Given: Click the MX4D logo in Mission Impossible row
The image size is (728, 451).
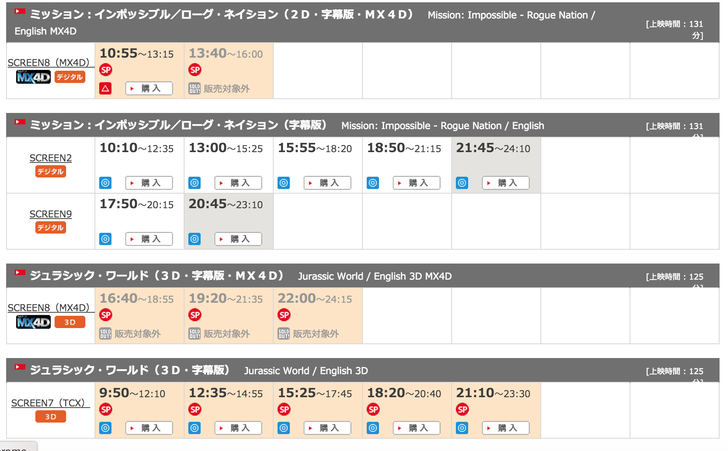Looking at the screenshot, I should [x=33, y=77].
